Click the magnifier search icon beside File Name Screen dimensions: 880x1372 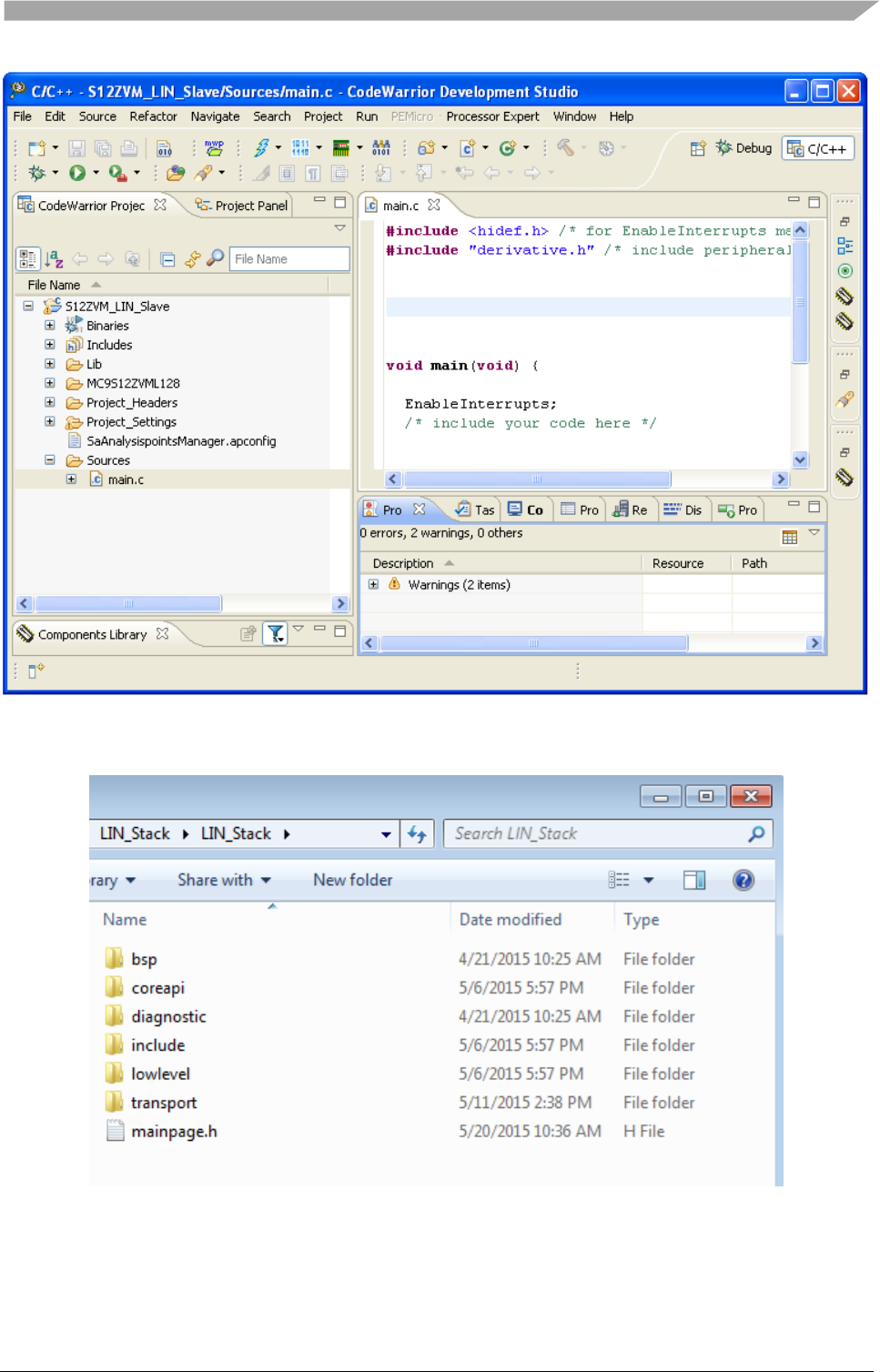215,258
